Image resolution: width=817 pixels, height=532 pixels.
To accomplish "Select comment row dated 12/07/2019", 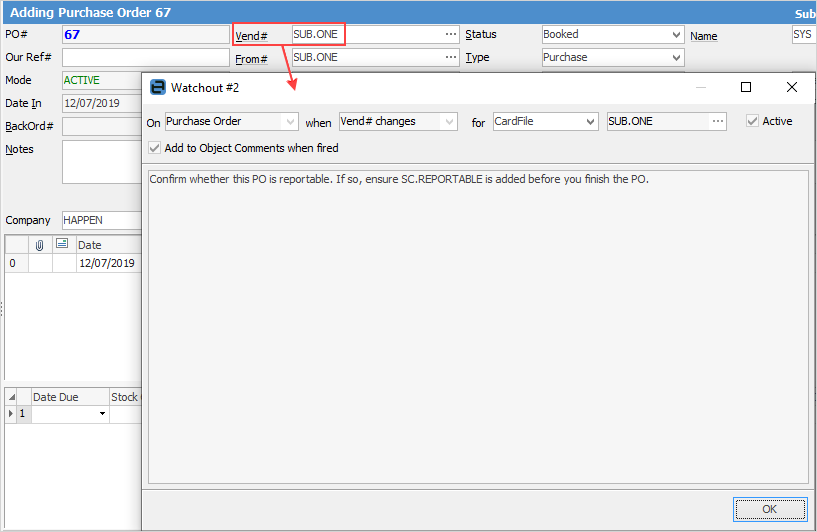I will (107, 263).
